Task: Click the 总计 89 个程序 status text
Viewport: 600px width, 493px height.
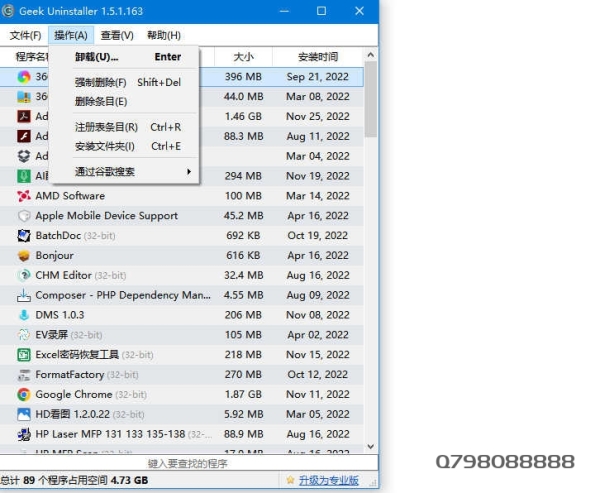Action: point(74,480)
